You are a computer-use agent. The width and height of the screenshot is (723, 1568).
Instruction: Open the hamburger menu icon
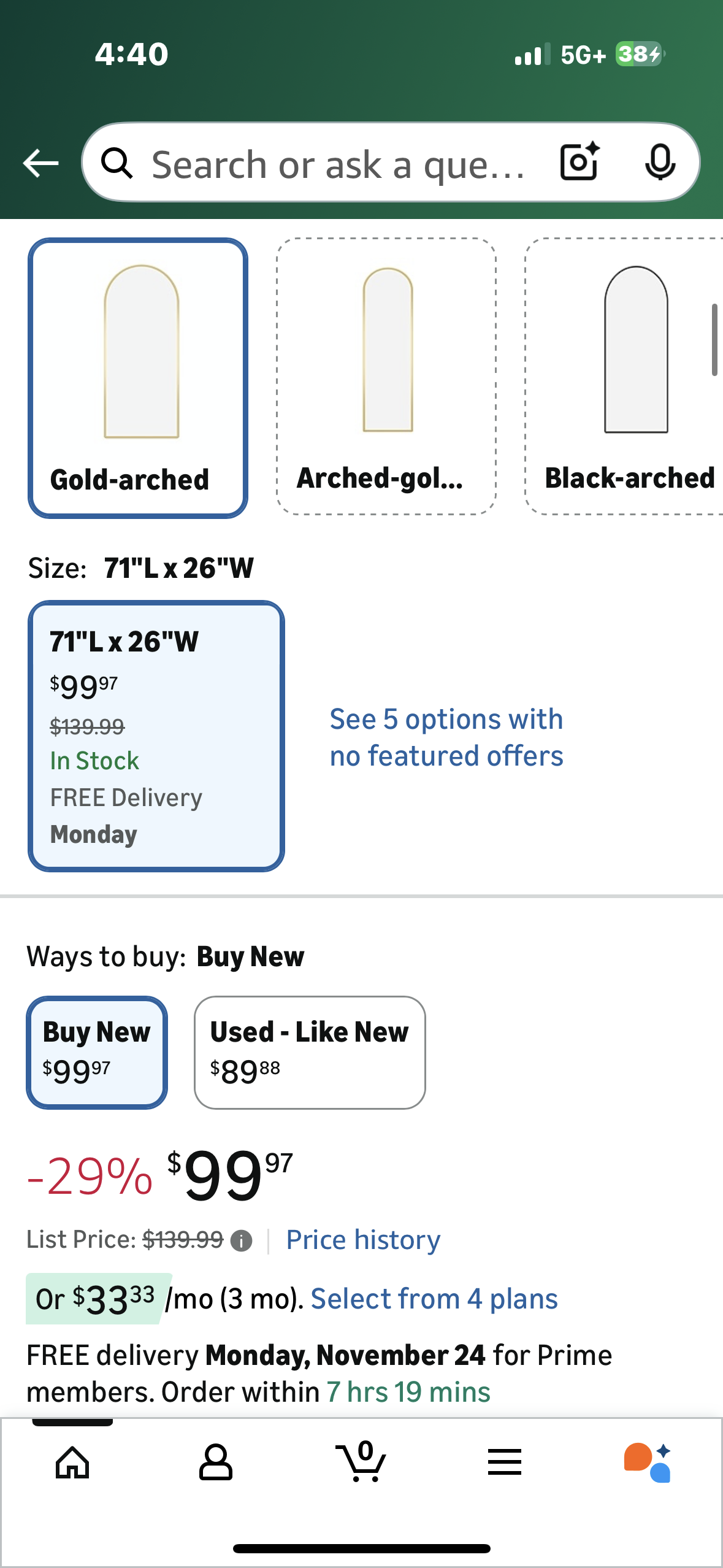click(504, 1462)
